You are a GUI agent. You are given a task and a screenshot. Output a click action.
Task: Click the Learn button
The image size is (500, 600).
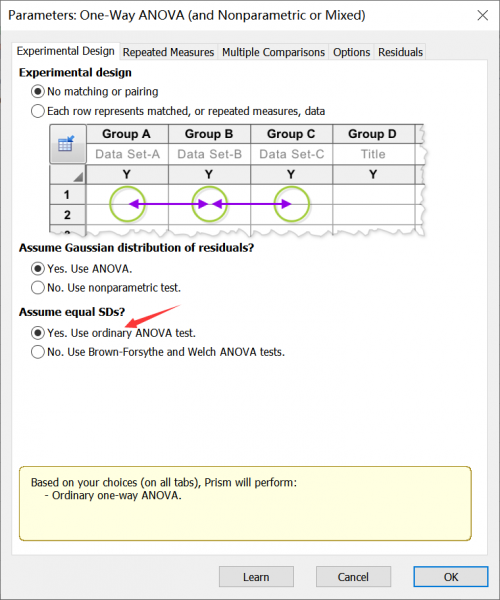point(256,577)
